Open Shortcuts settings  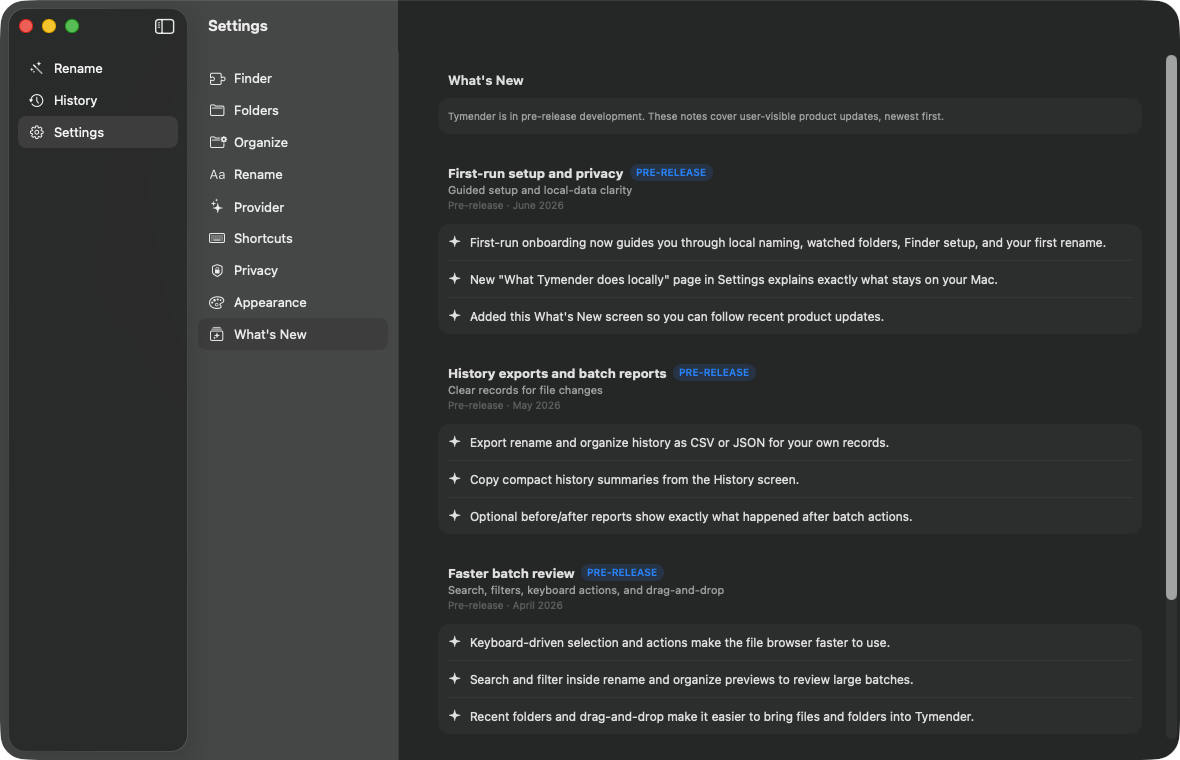click(293, 239)
